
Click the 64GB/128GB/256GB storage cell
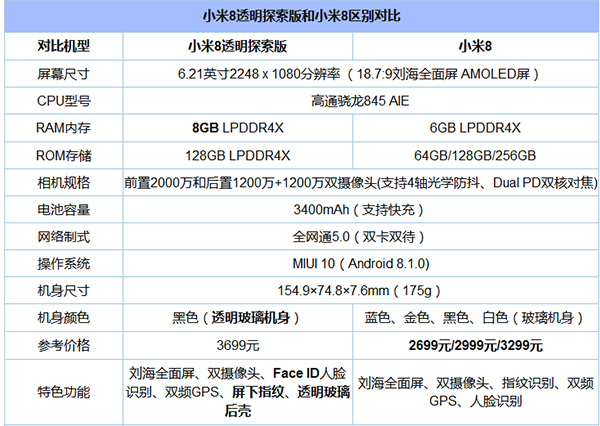tap(475, 155)
